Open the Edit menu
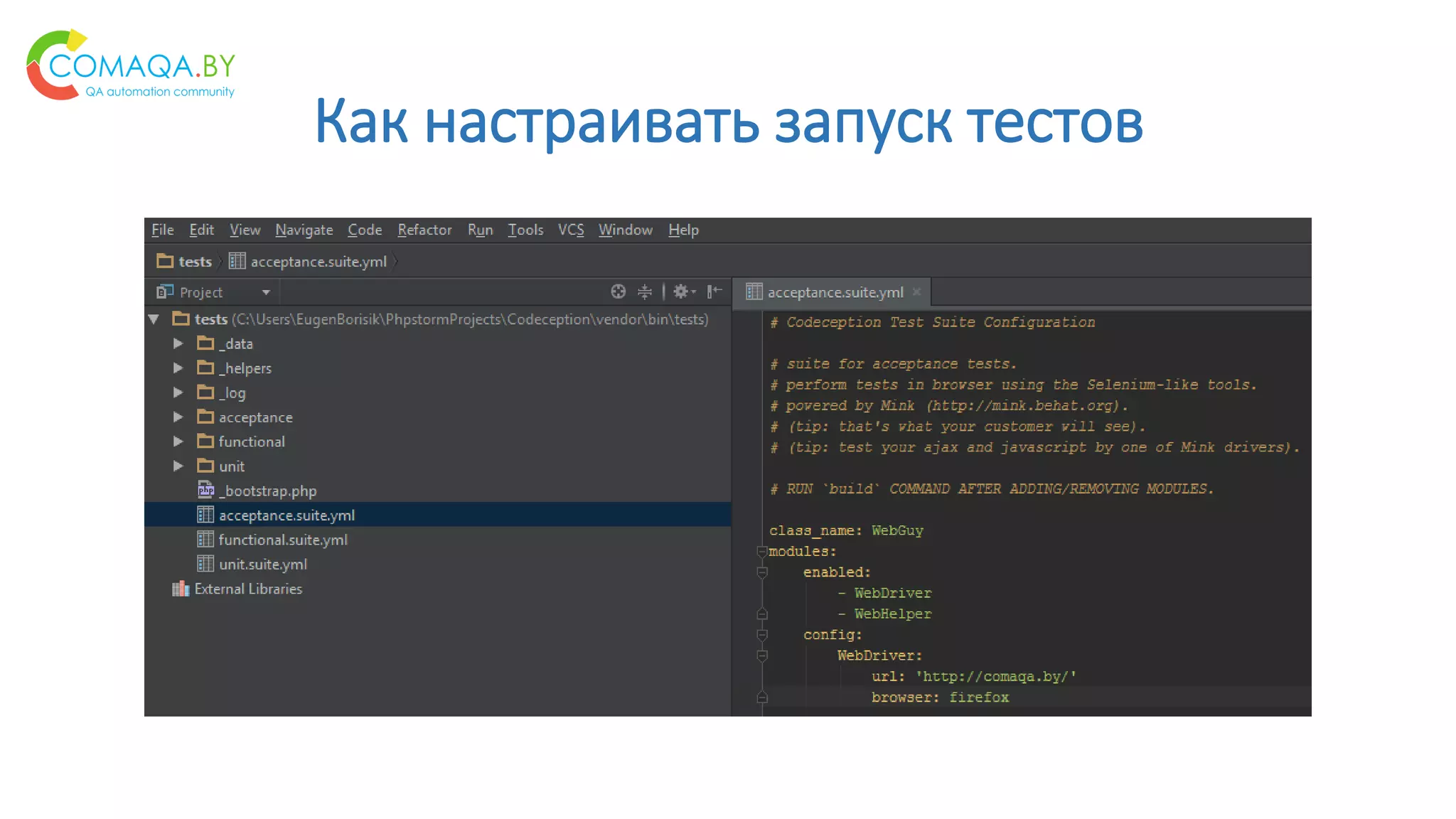Image resolution: width=1456 pixels, height=819 pixels. (201, 230)
